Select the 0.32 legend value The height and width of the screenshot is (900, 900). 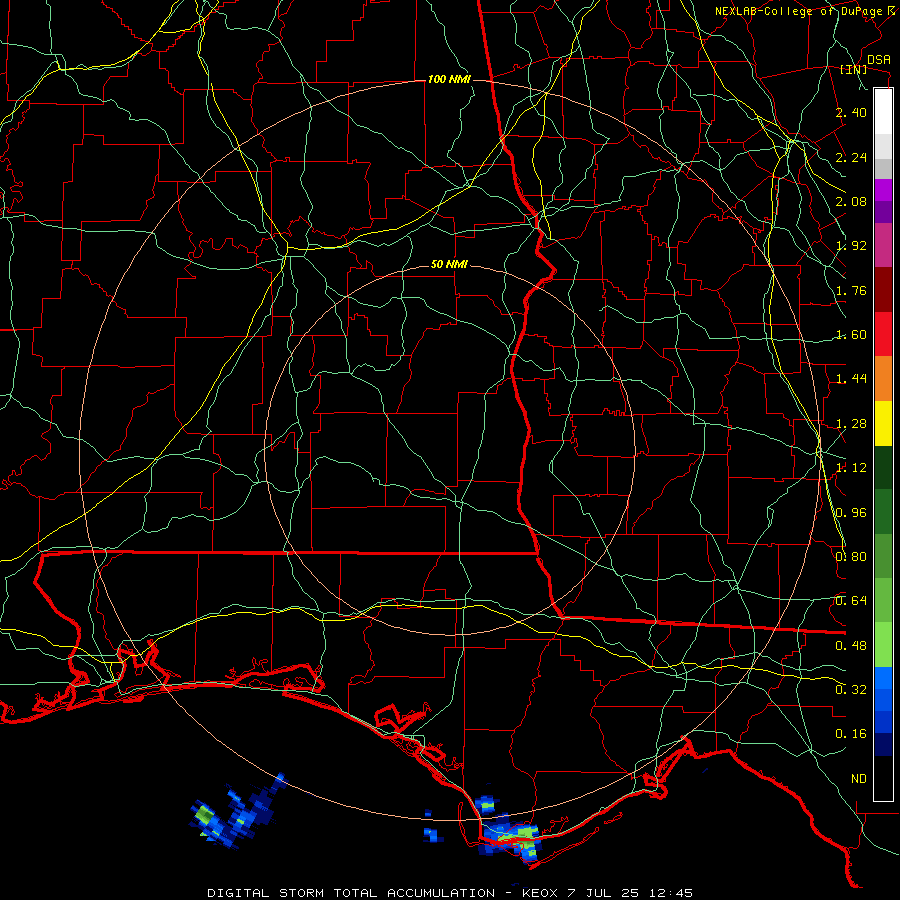tap(851, 689)
